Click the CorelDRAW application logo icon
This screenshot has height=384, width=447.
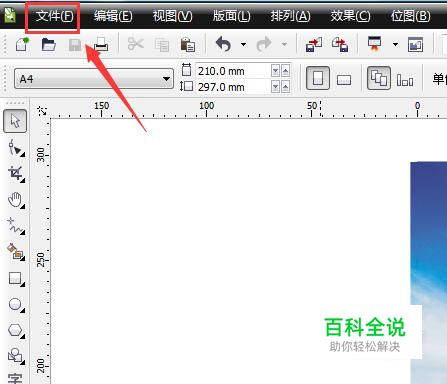pos(10,15)
